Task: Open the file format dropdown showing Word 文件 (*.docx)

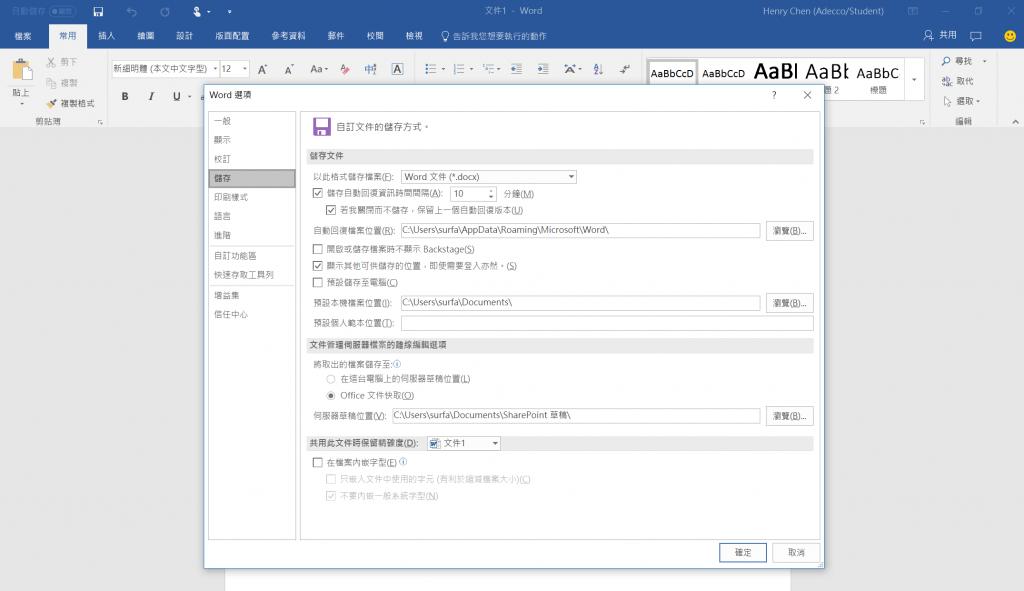Action: (571, 176)
